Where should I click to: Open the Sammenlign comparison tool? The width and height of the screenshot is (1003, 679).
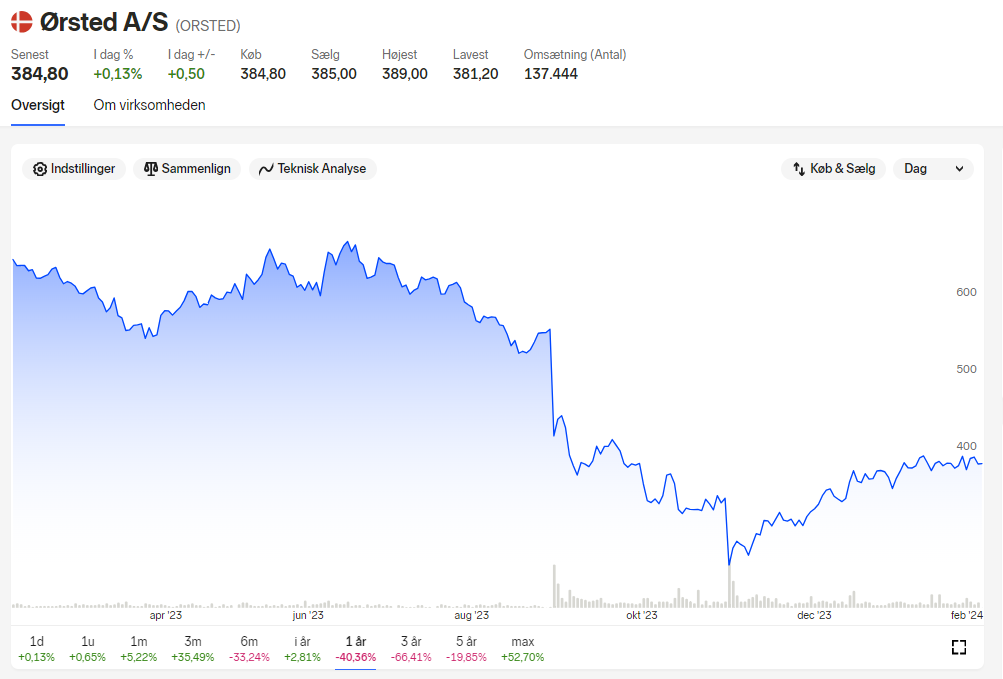187,169
